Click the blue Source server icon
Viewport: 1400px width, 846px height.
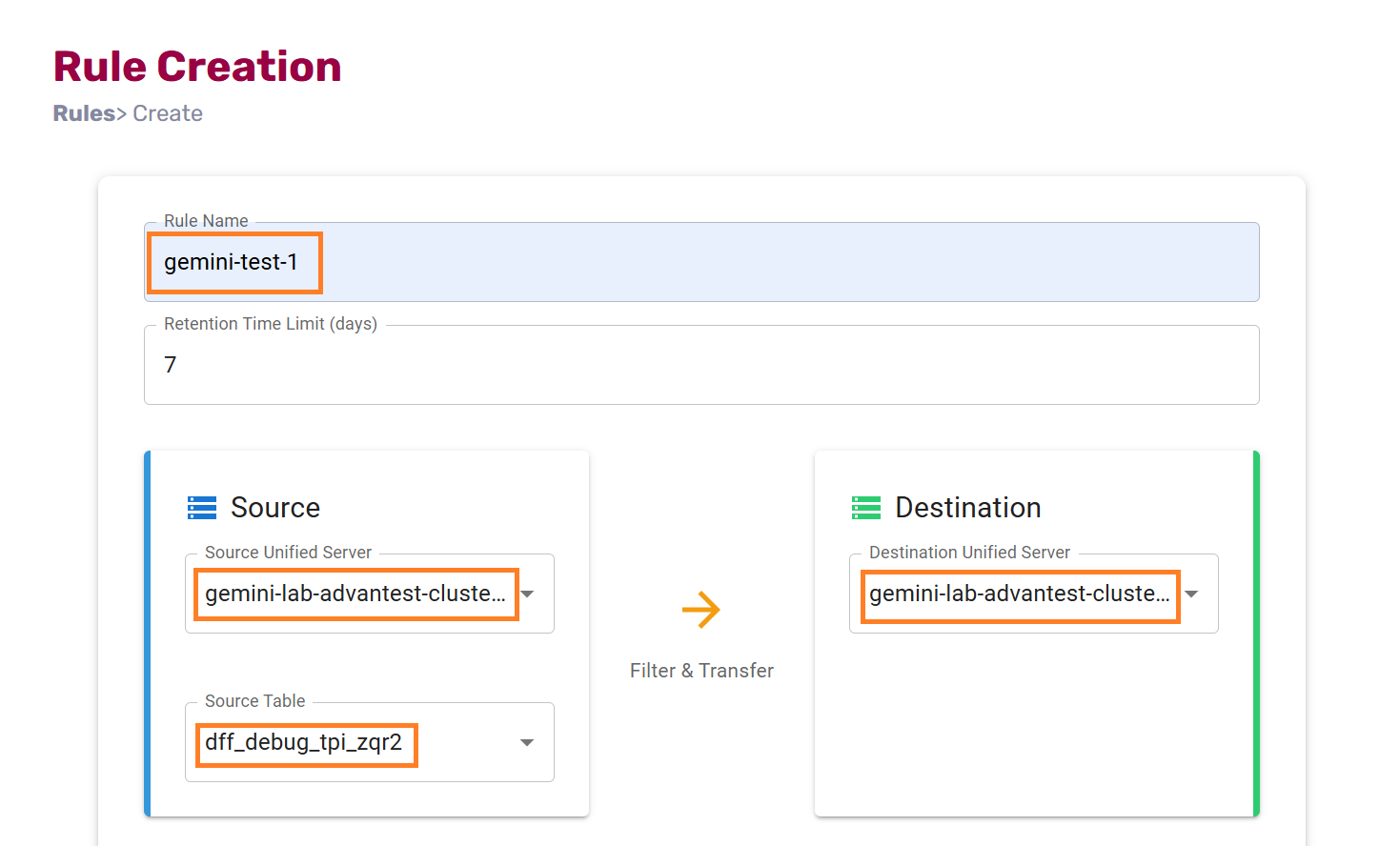tap(202, 508)
